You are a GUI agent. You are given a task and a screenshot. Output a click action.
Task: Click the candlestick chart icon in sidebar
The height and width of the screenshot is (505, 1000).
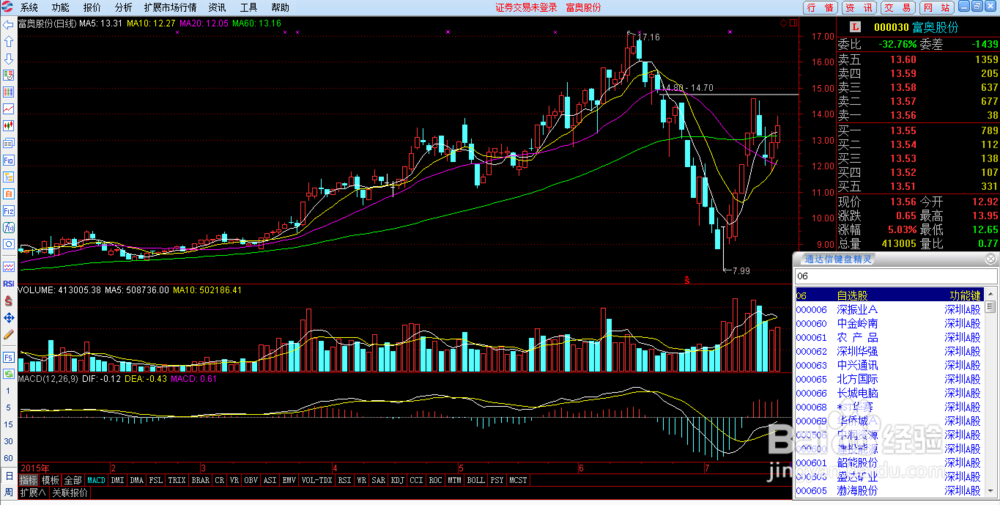9,126
